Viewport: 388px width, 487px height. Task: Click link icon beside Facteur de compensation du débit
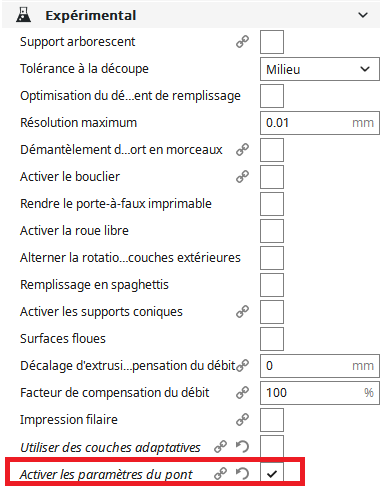coord(242,393)
